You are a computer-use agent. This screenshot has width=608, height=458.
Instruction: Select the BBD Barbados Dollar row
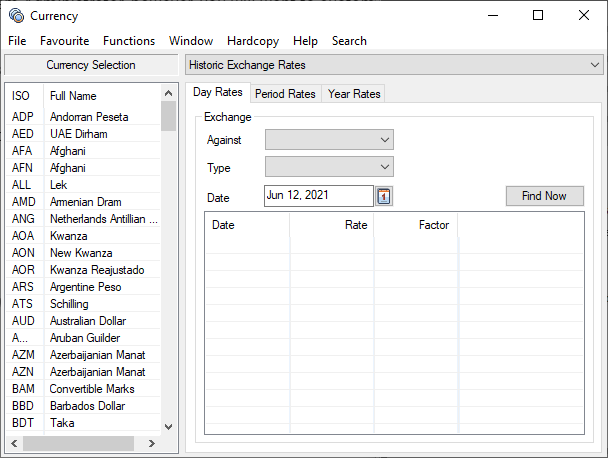(x=83, y=406)
